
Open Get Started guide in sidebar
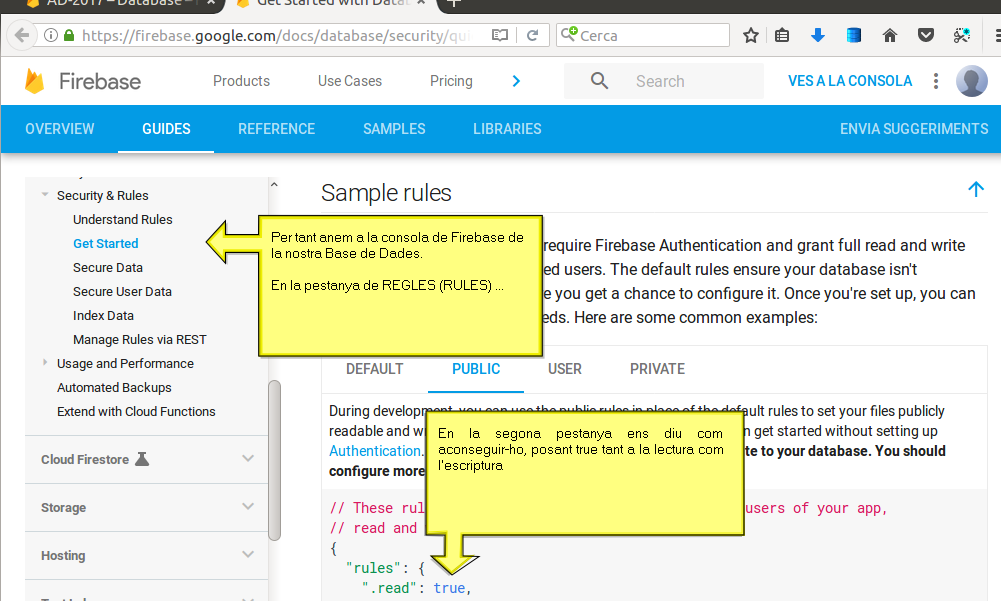[105, 243]
